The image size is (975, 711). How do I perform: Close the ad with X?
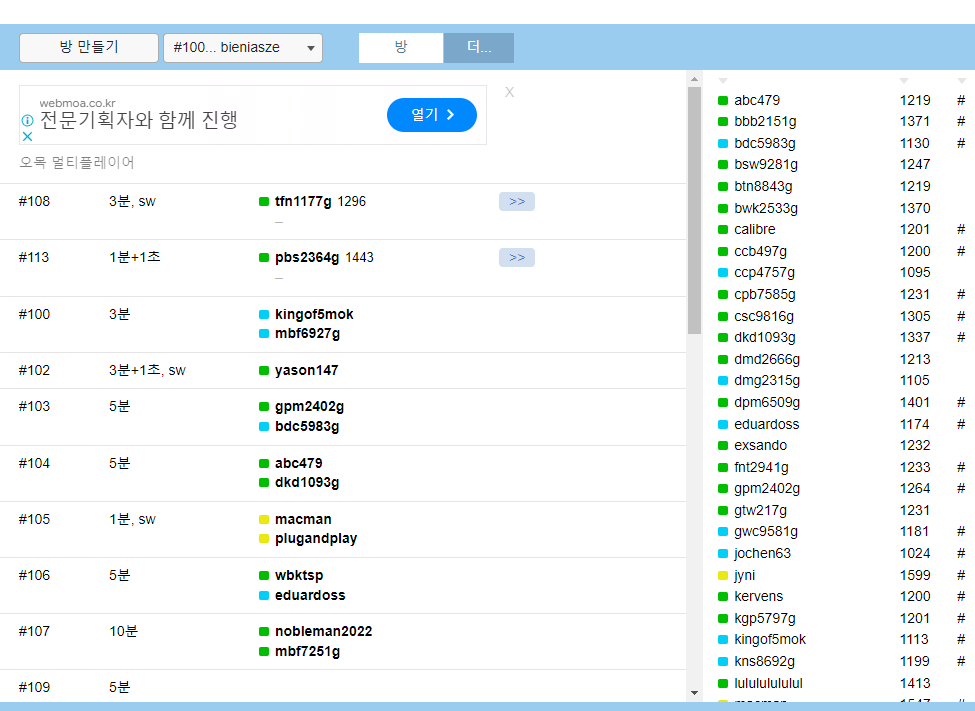click(x=509, y=92)
